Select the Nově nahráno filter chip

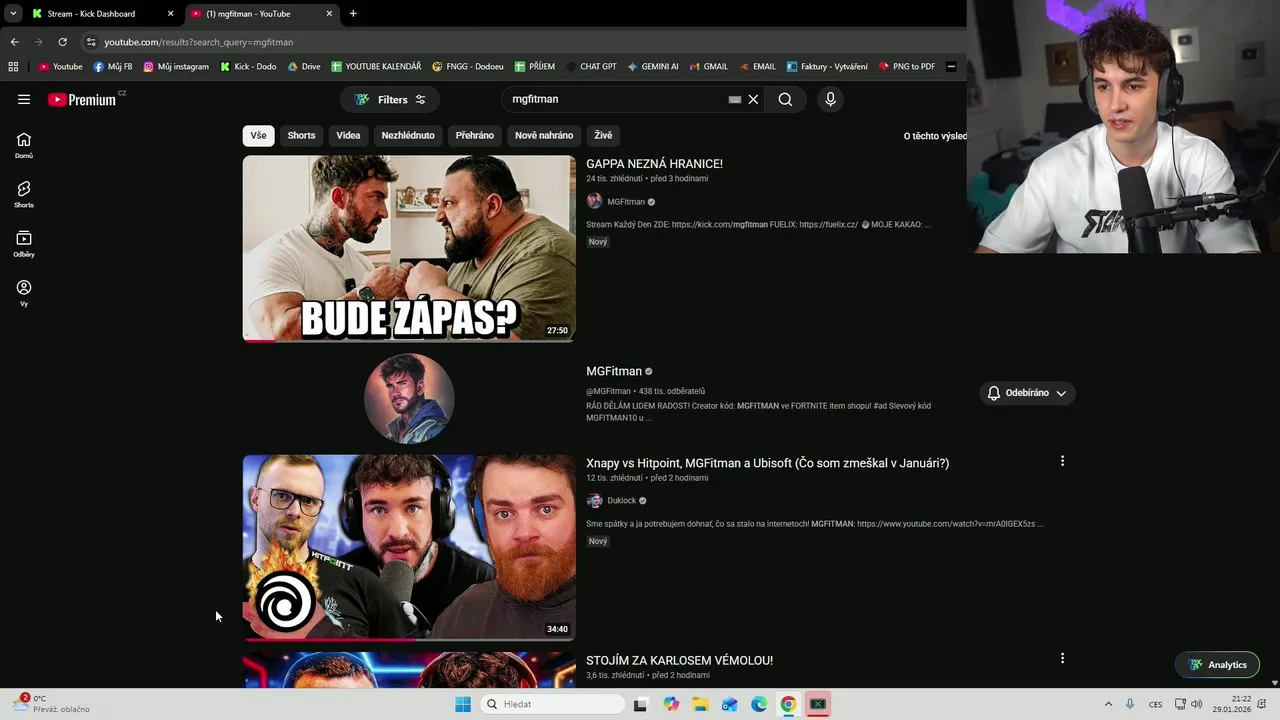point(544,135)
